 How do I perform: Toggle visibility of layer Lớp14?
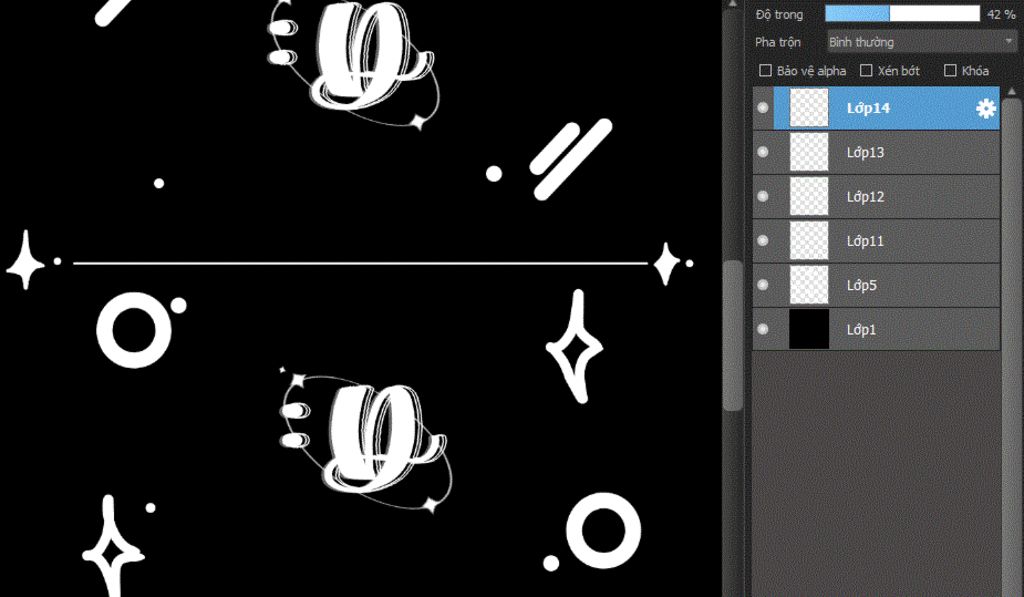click(x=763, y=108)
